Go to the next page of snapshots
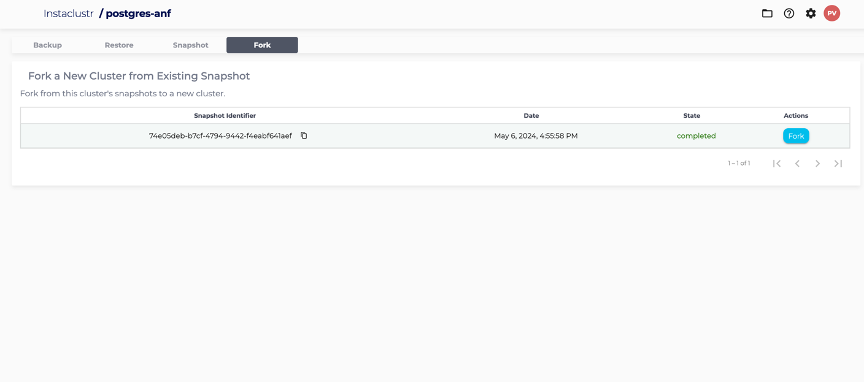864x382 pixels. (818, 163)
